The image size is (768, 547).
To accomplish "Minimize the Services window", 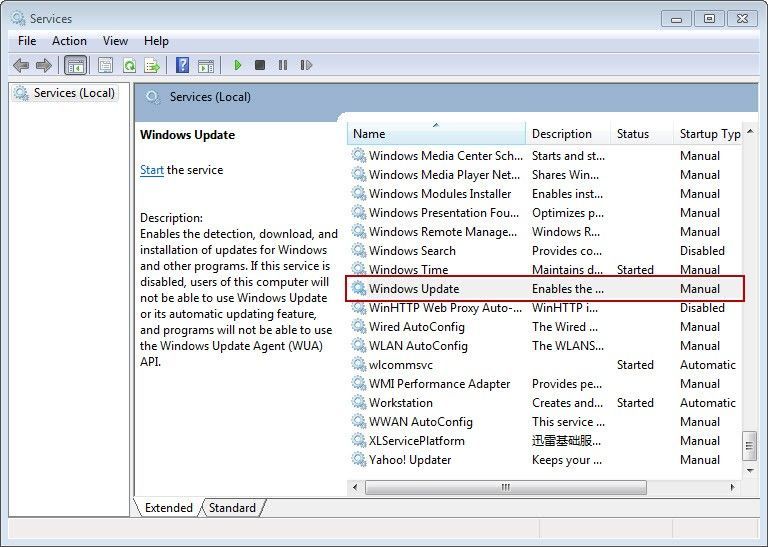I will pos(676,19).
